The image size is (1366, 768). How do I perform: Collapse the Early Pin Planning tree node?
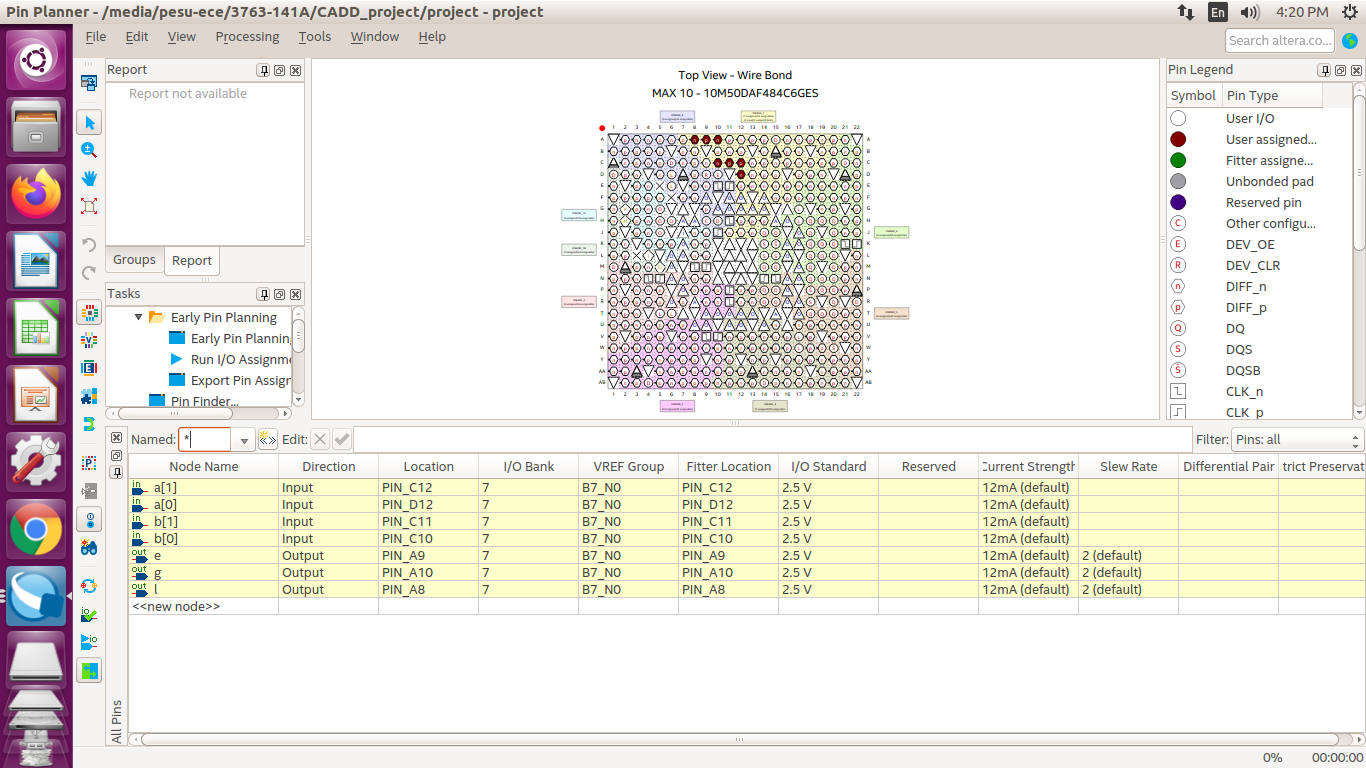pyautogui.click(x=138, y=317)
